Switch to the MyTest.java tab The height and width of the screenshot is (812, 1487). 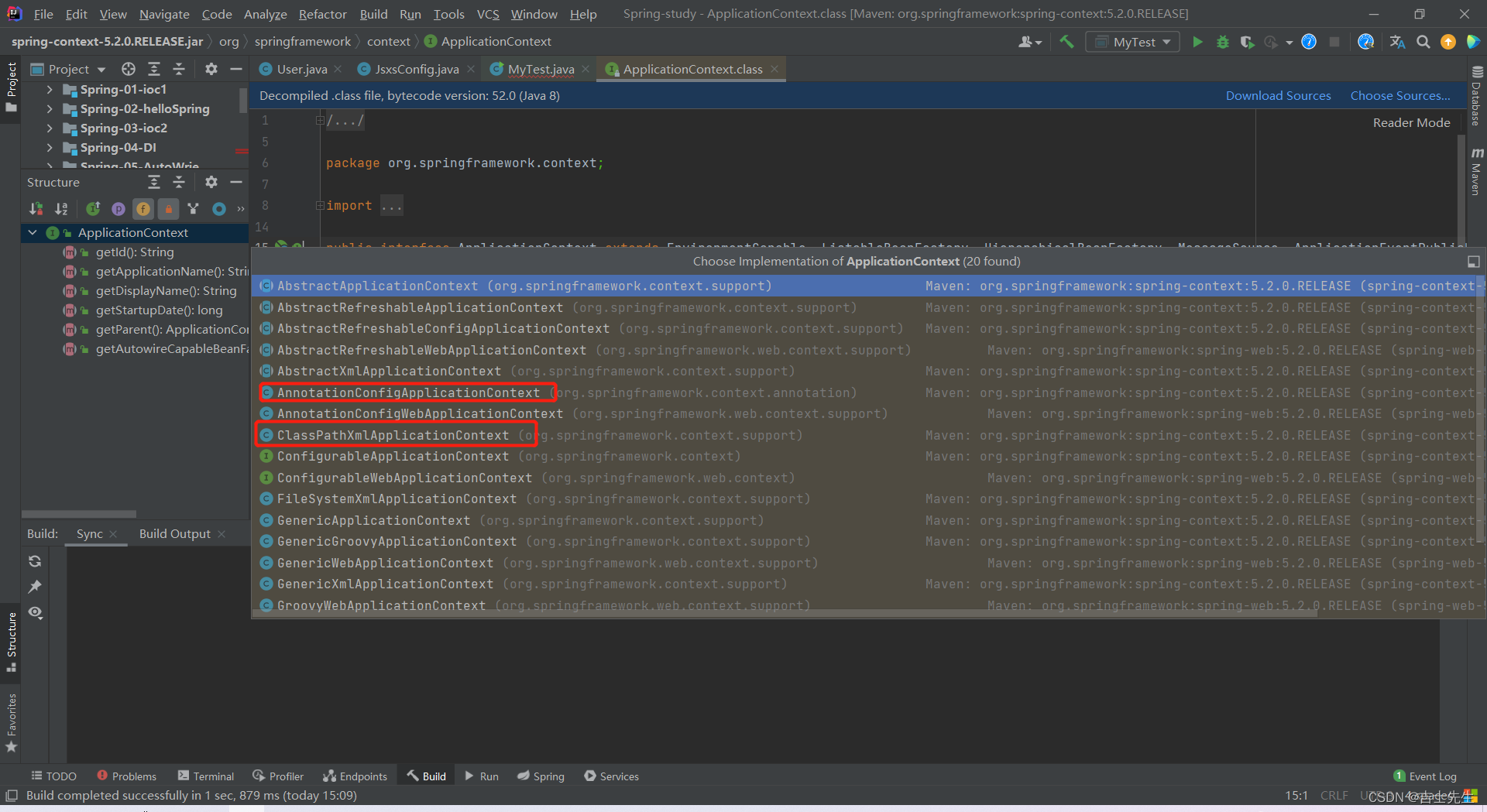(x=541, y=69)
